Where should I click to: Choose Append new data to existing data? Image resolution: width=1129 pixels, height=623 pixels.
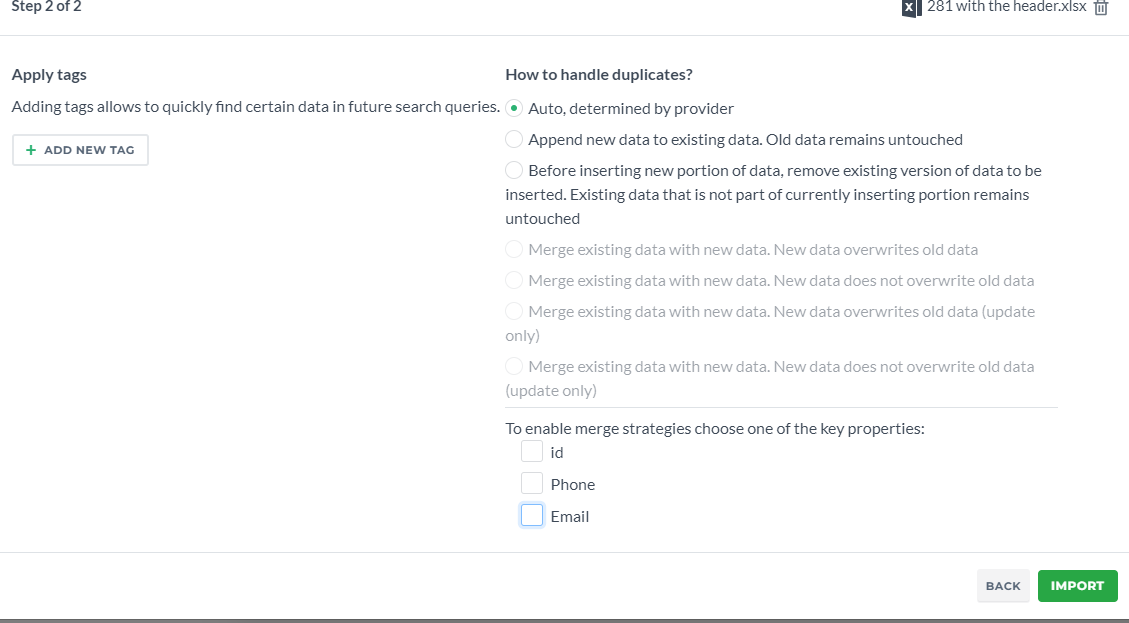pos(513,139)
